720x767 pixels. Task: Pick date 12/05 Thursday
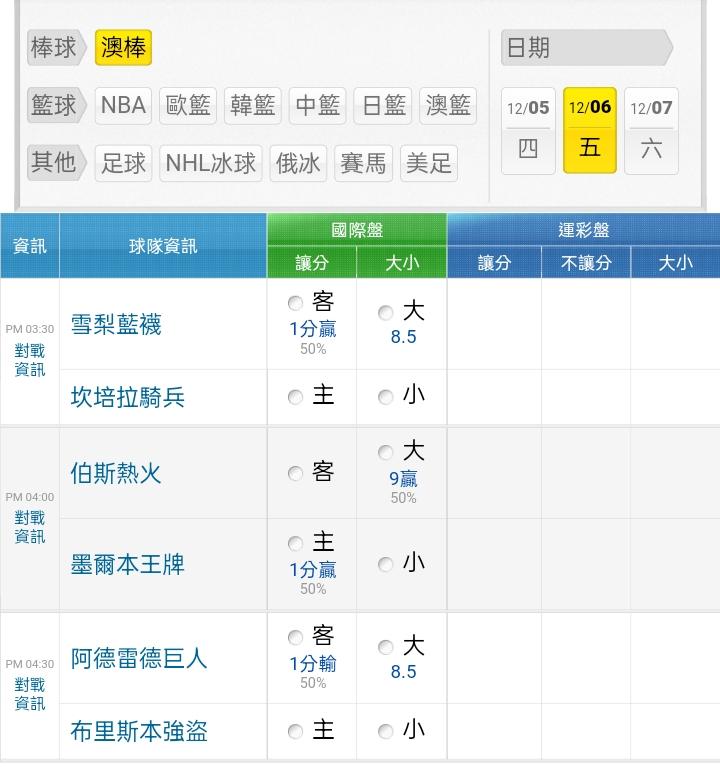click(528, 131)
